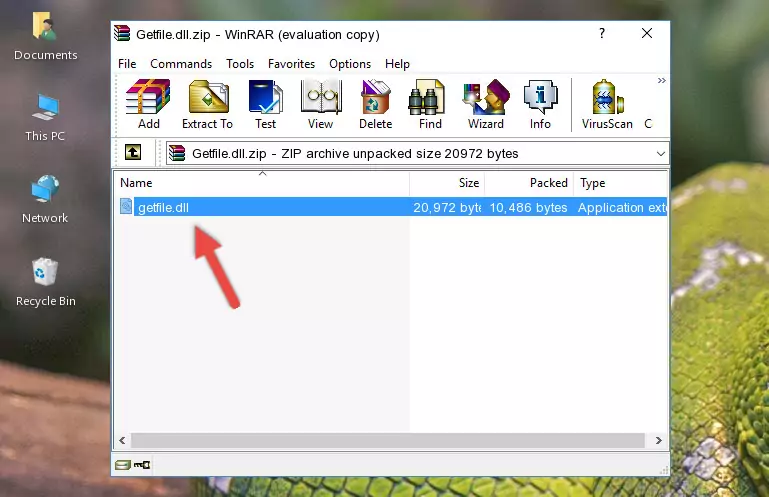This screenshot has width=769, height=497.
Task: Click the horizontal scrollbar left arrow
Action: coord(122,440)
